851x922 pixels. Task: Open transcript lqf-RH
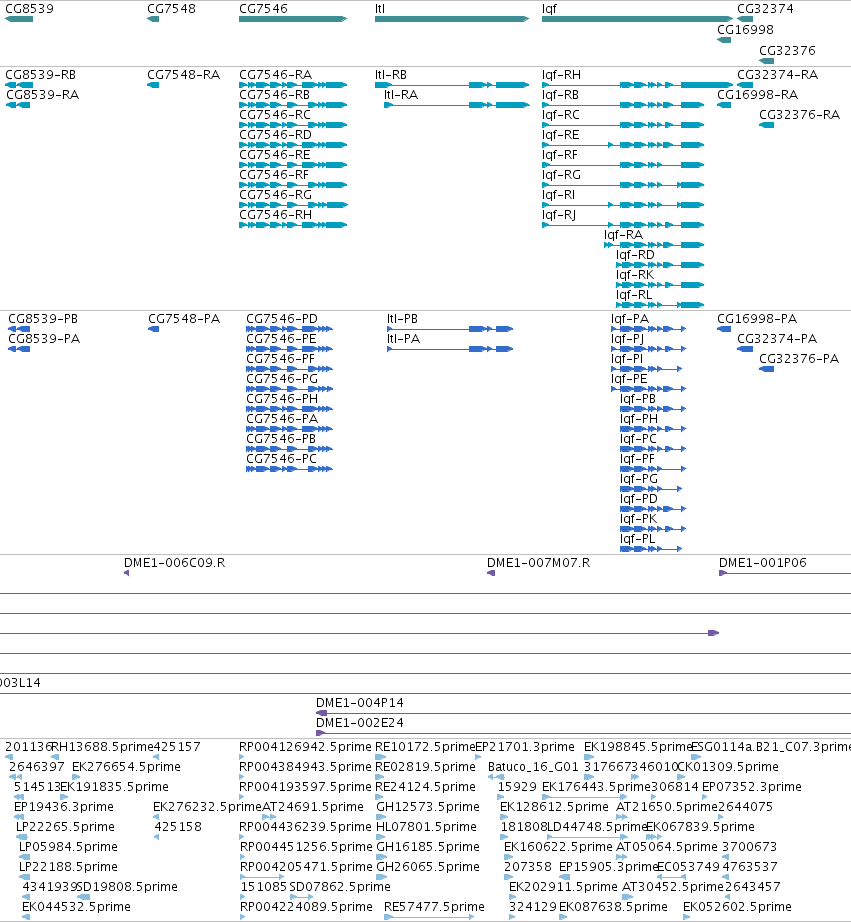[x=561, y=75]
